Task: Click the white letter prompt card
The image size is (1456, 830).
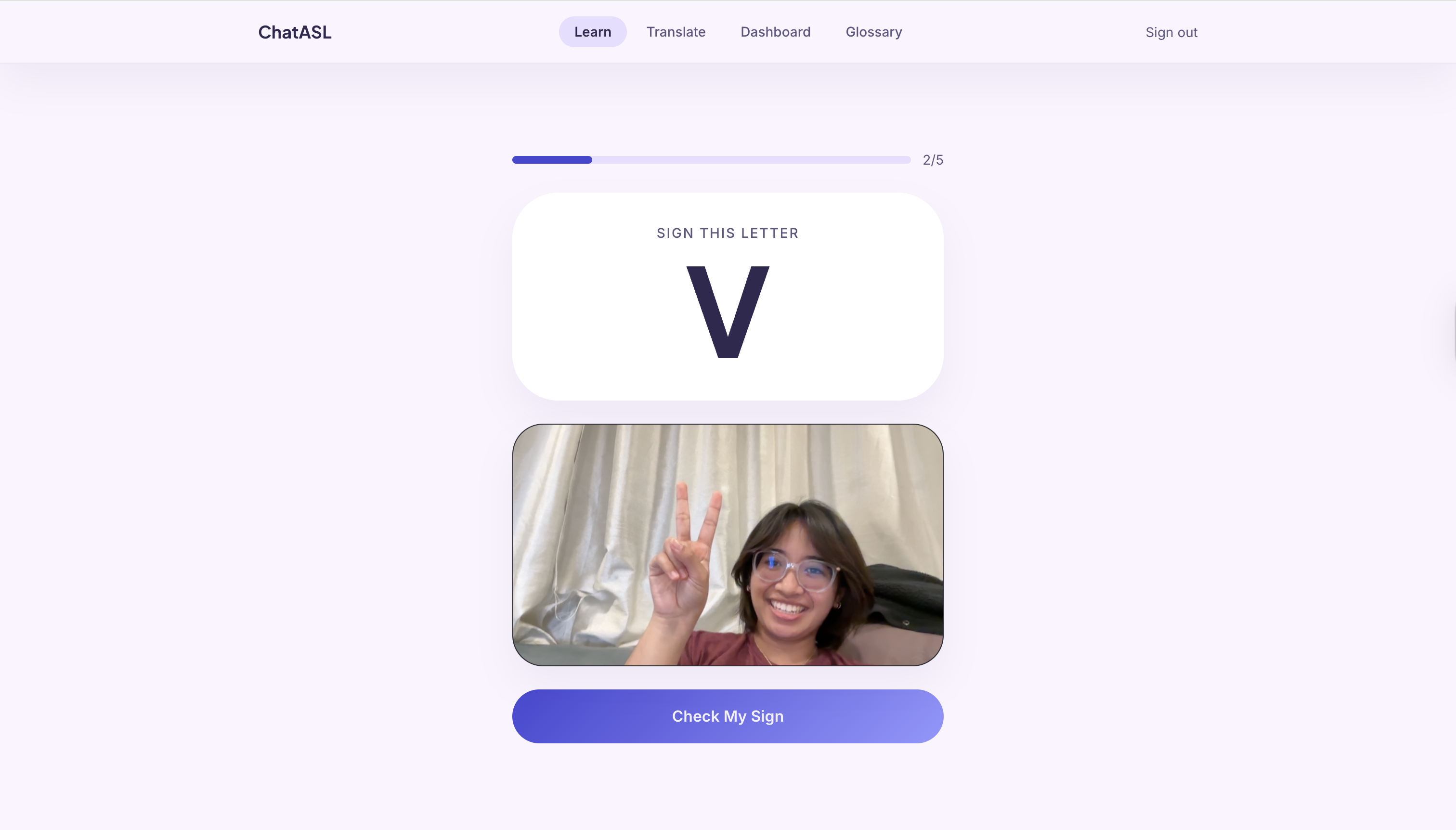Action: (728, 297)
